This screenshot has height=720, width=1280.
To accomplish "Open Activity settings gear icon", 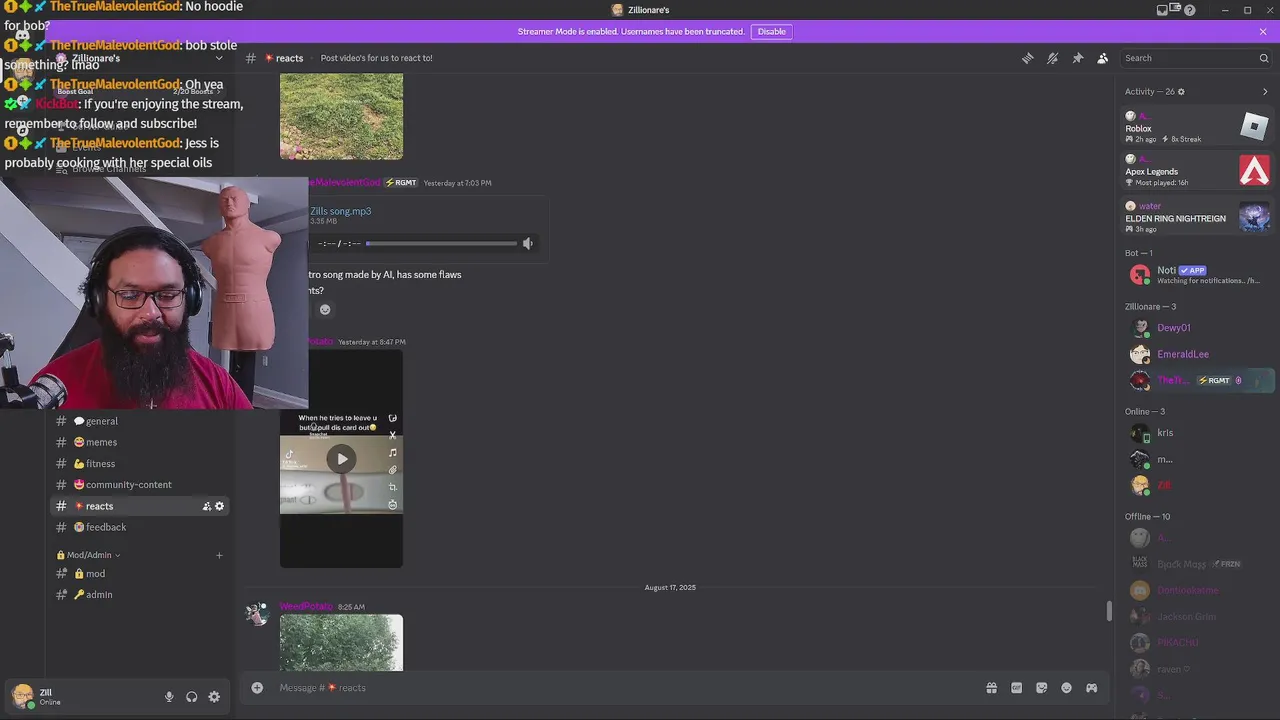I will point(1181,92).
